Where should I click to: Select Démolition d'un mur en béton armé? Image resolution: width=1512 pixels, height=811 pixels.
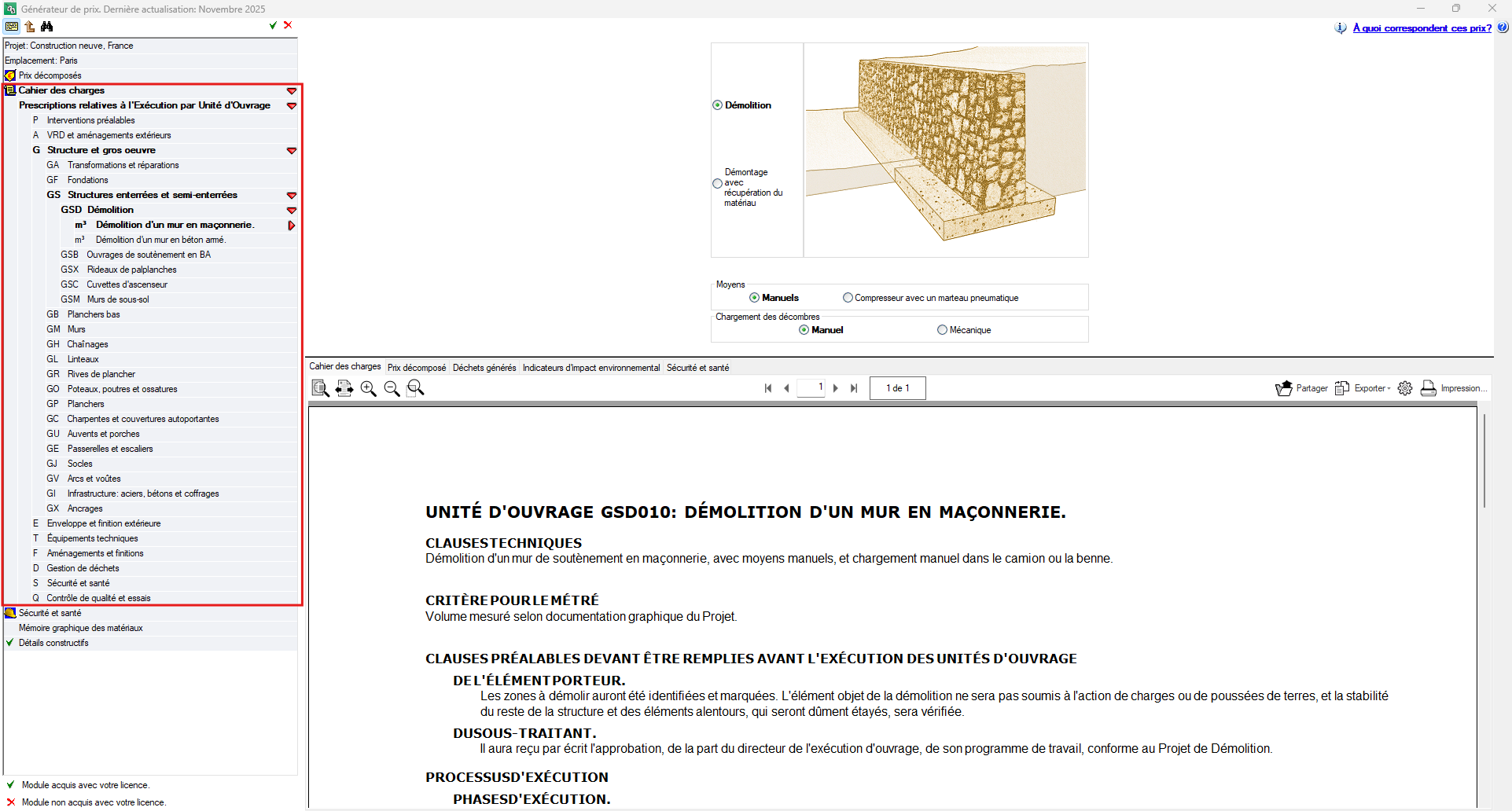coord(160,240)
